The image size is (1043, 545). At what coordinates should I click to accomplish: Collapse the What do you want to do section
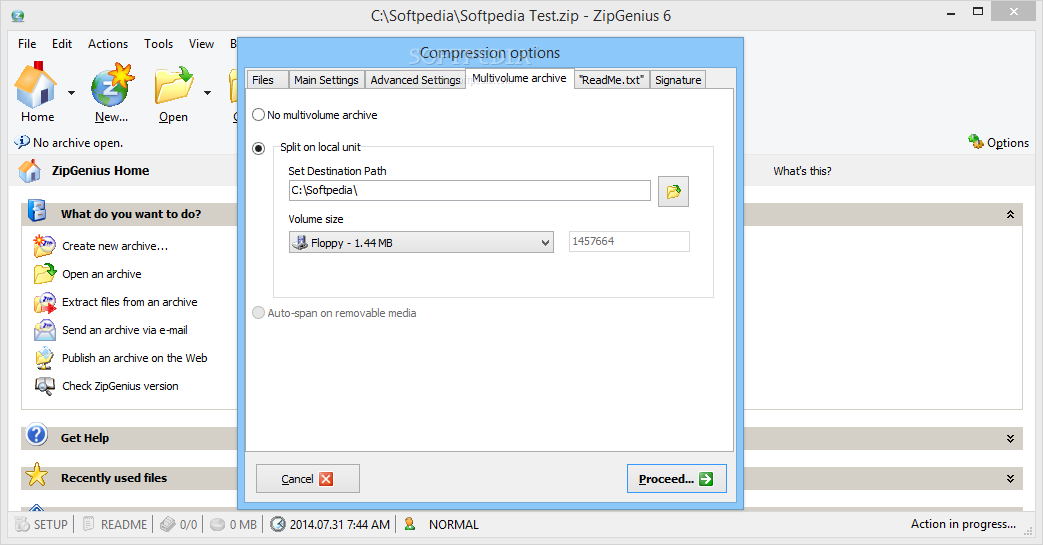[1010, 214]
